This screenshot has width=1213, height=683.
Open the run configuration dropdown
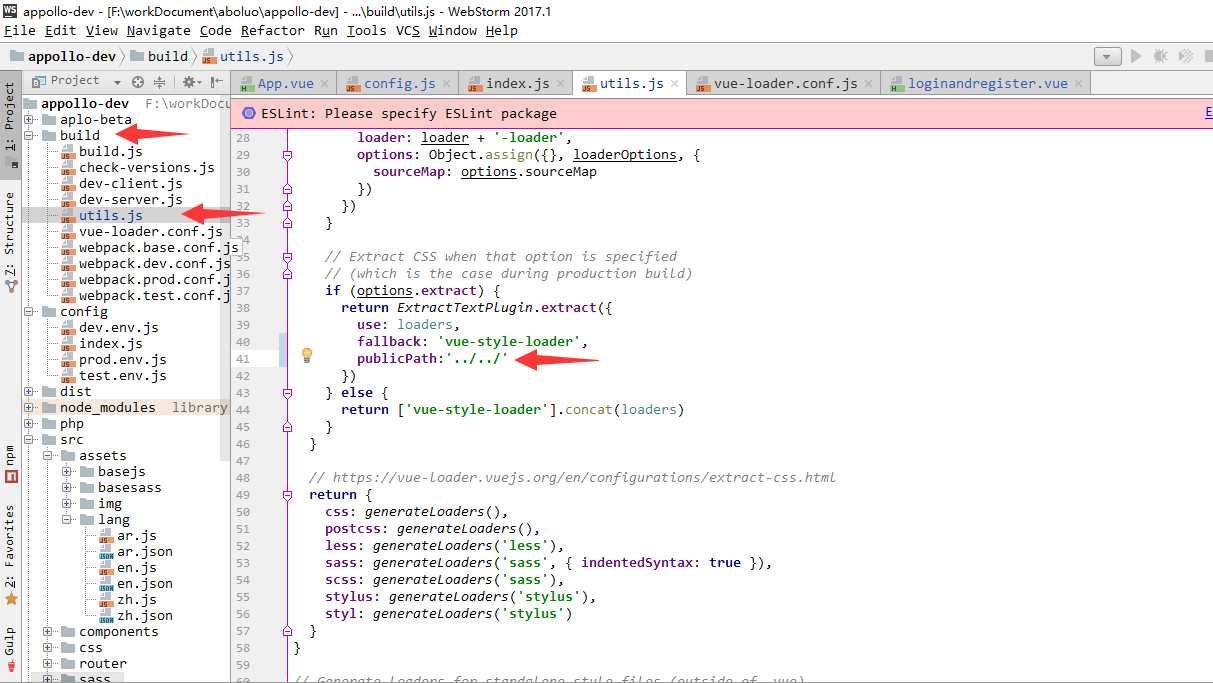coord(1107,57)
